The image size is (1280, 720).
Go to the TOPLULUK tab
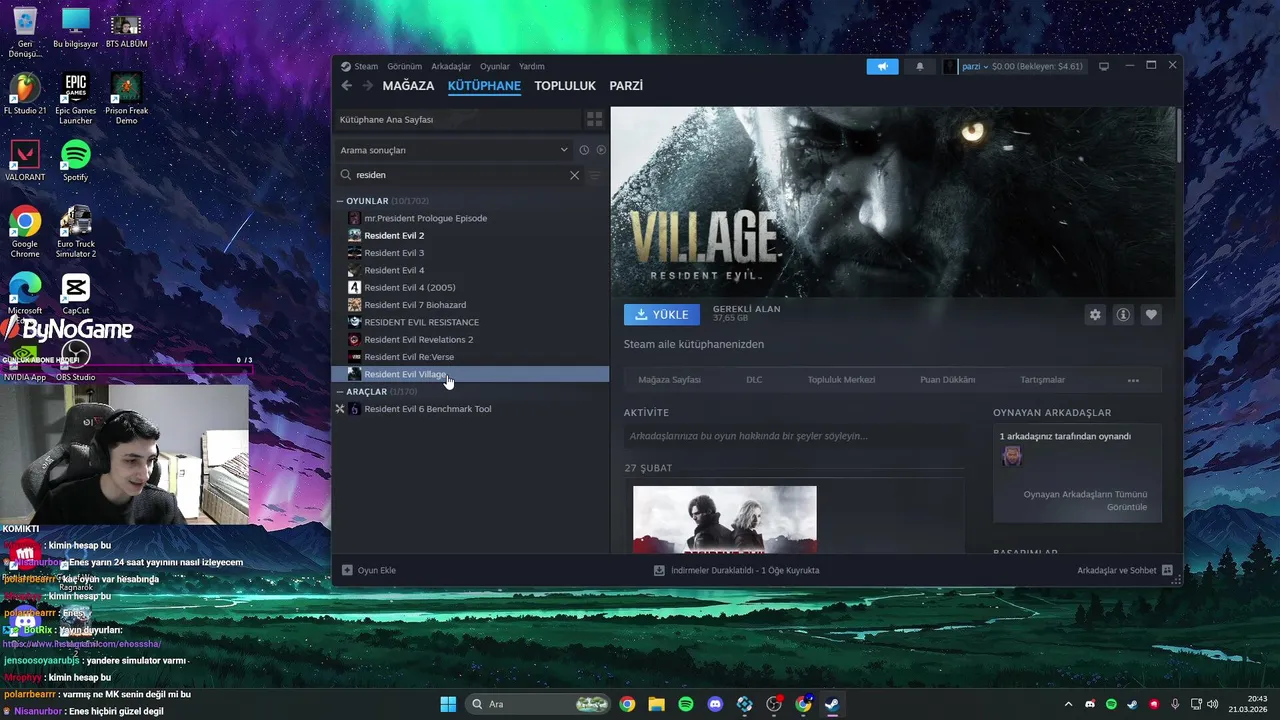pos(565,86)
